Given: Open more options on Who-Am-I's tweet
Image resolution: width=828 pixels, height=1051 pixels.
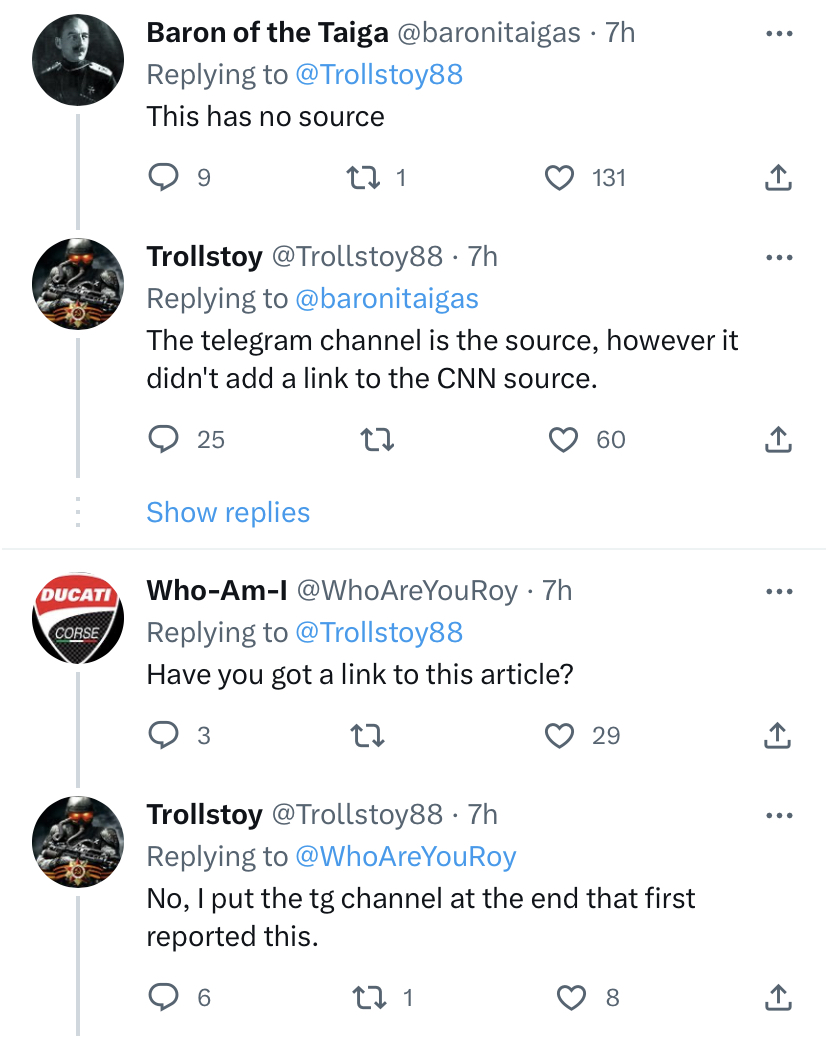Looking at the screenshot, I should pyautogui.click(x=778, y=591).
